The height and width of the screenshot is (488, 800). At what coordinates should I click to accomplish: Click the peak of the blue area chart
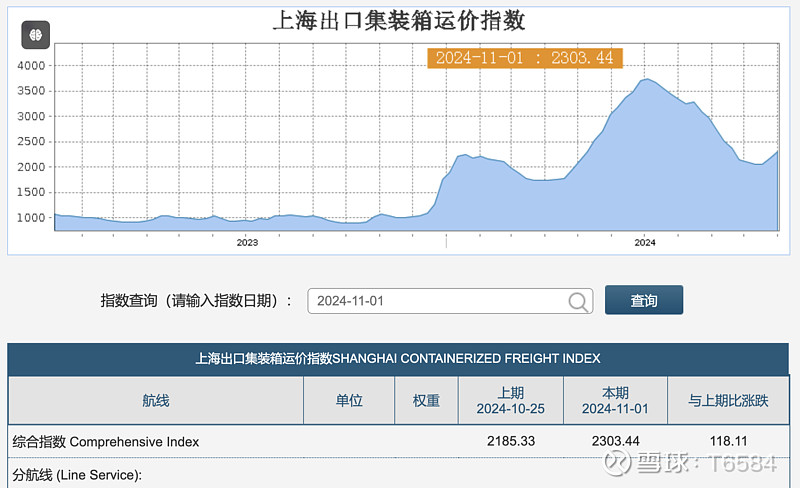(646, 79)
